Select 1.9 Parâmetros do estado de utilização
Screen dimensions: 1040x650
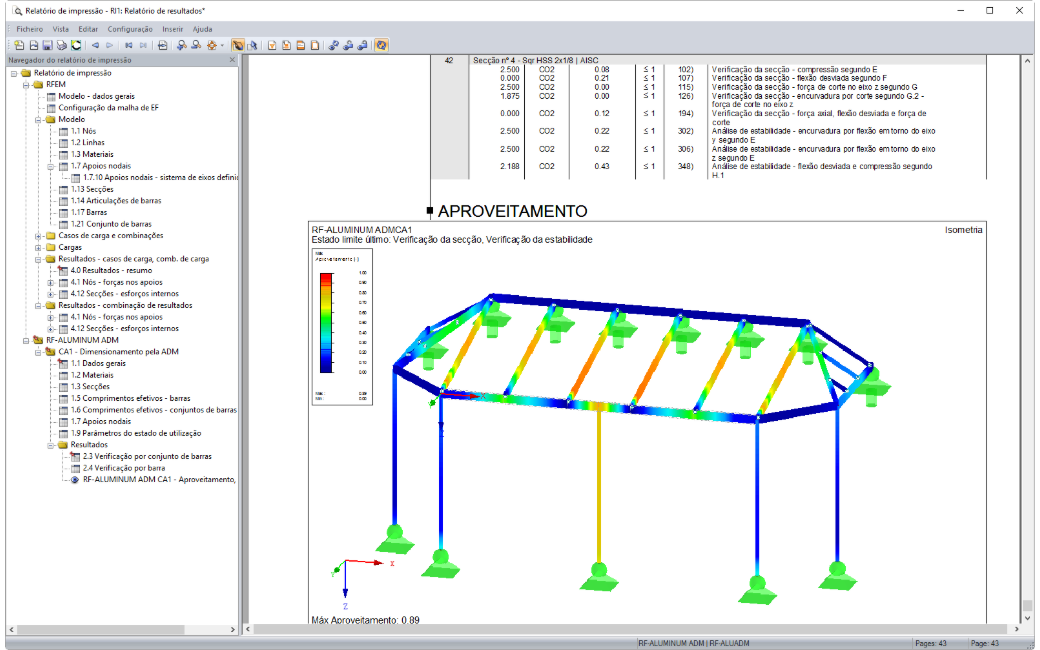click(x=136, y=433)
